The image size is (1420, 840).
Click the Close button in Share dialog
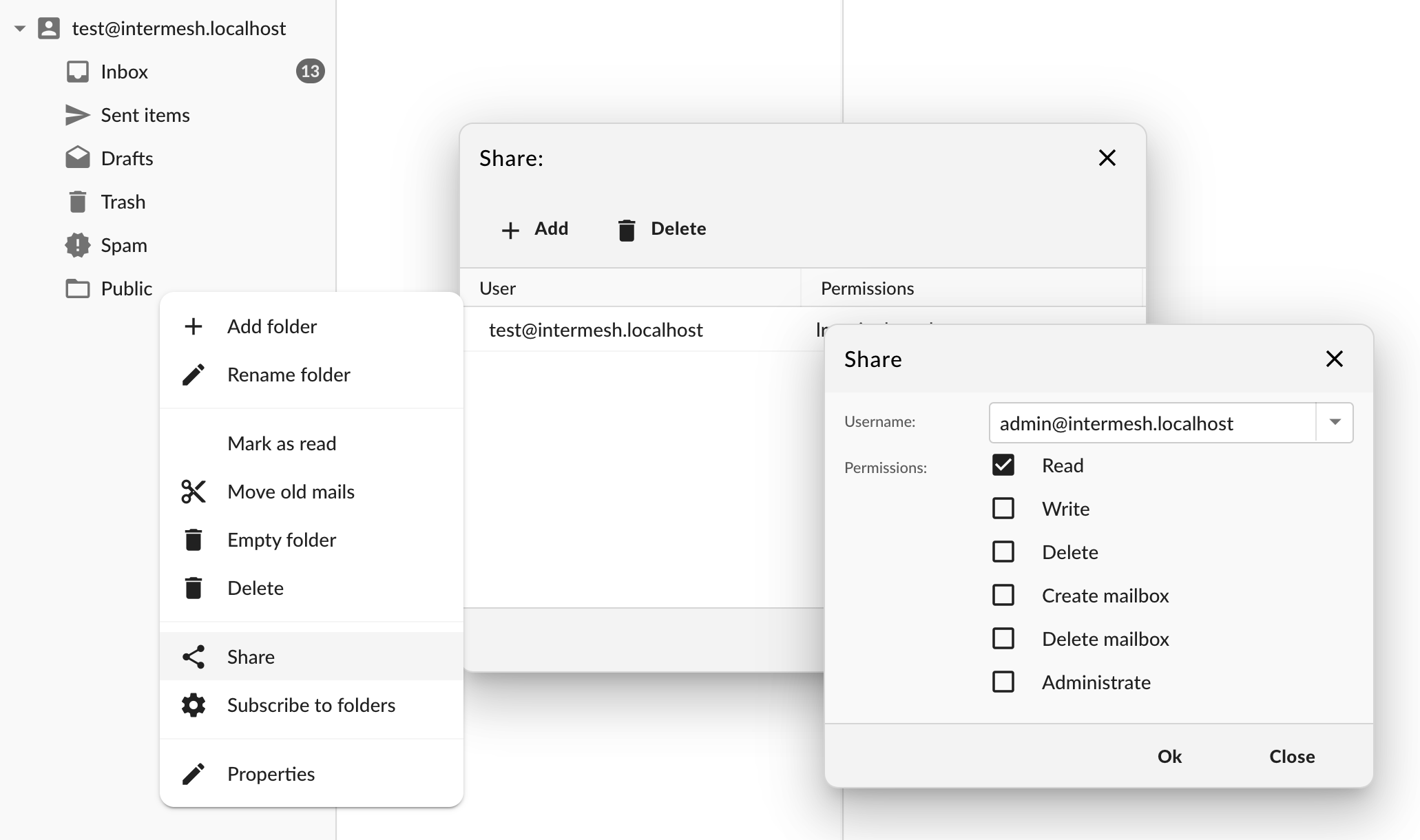point(1292,757)
